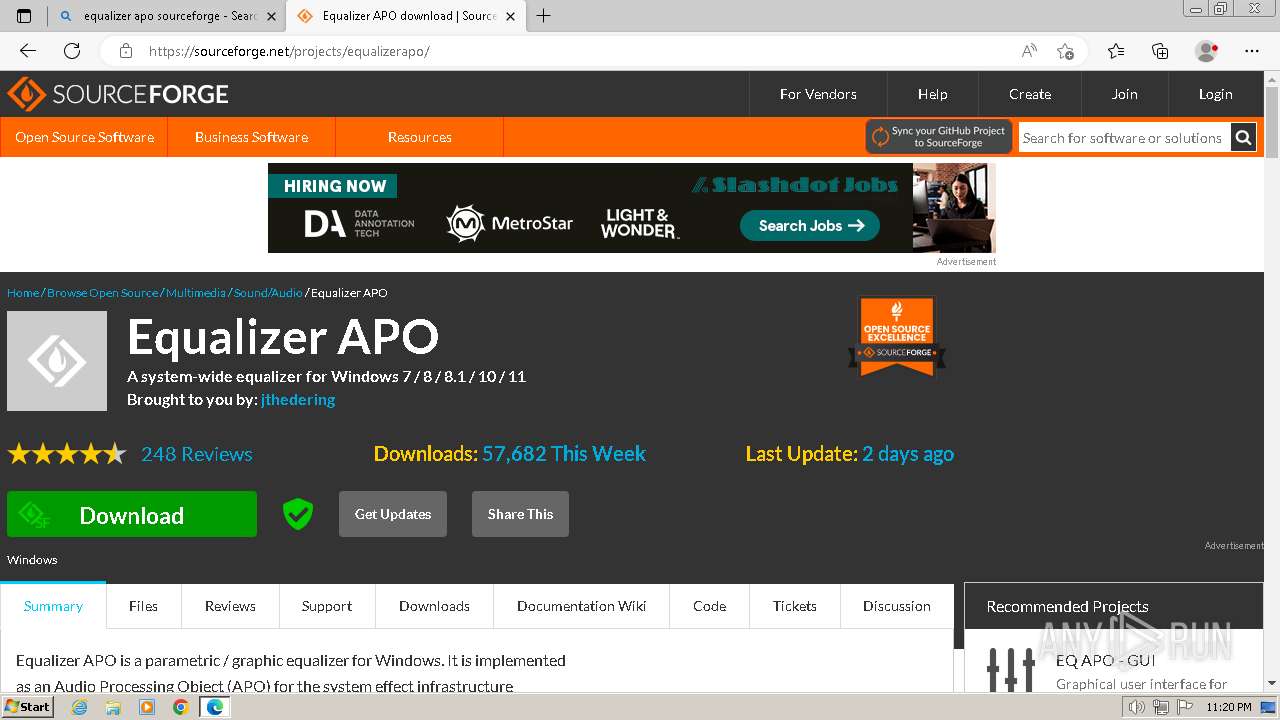Open the tab actions menu icon
This screenshot has height=720, width=1280.
point(24,16)
